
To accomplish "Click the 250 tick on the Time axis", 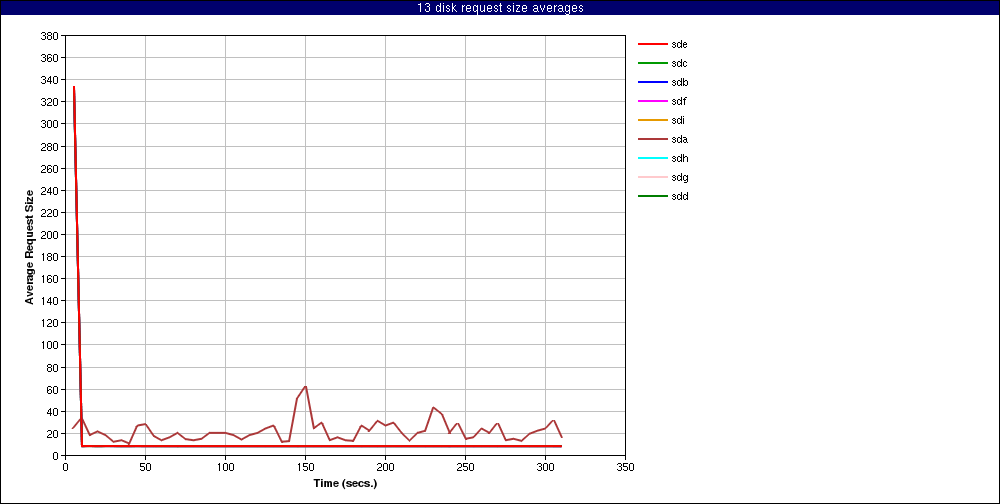I will tap(466, 467).
